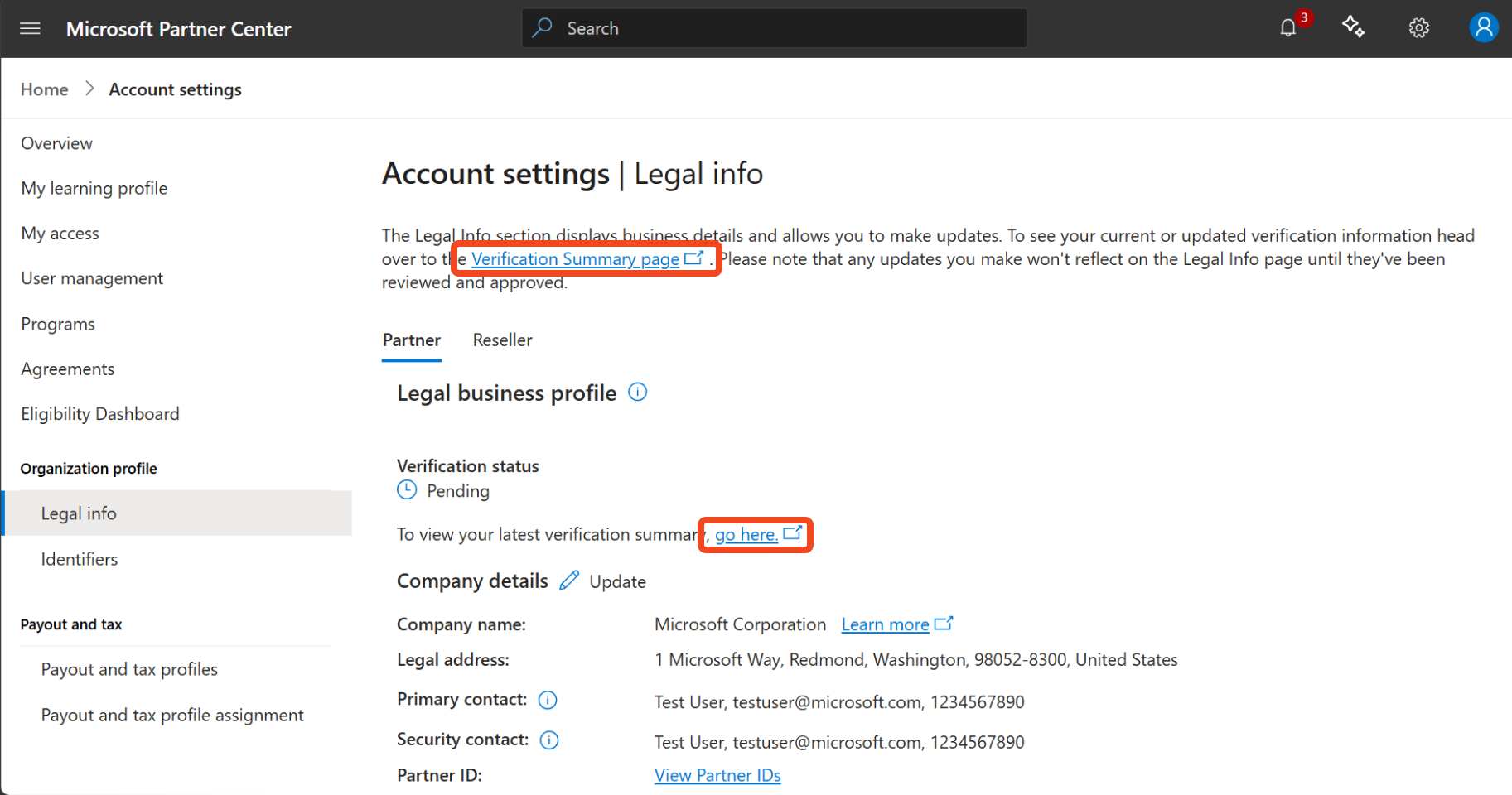Screen dimensions: 1512x795
Task: Click the Copilot sparkle icon
Action: click(1354, 27)
